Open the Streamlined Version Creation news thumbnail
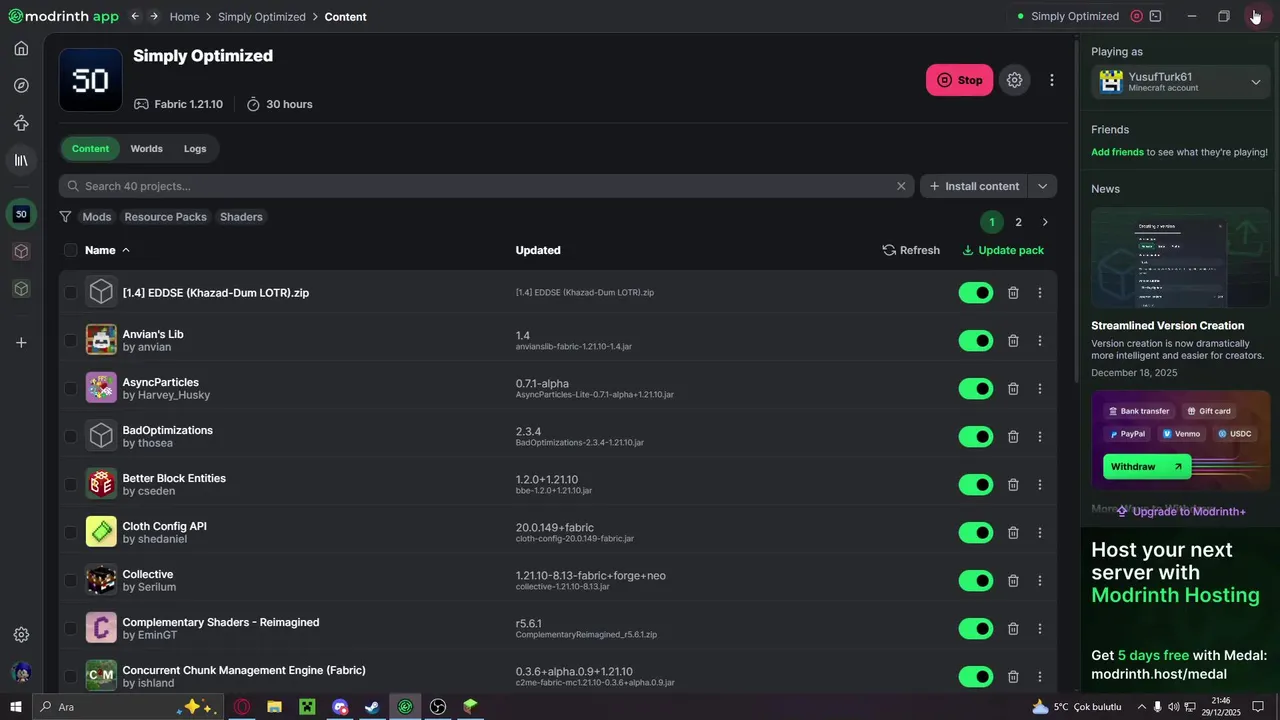Screen dimensions: 1280x720 tap(1180, 257)
